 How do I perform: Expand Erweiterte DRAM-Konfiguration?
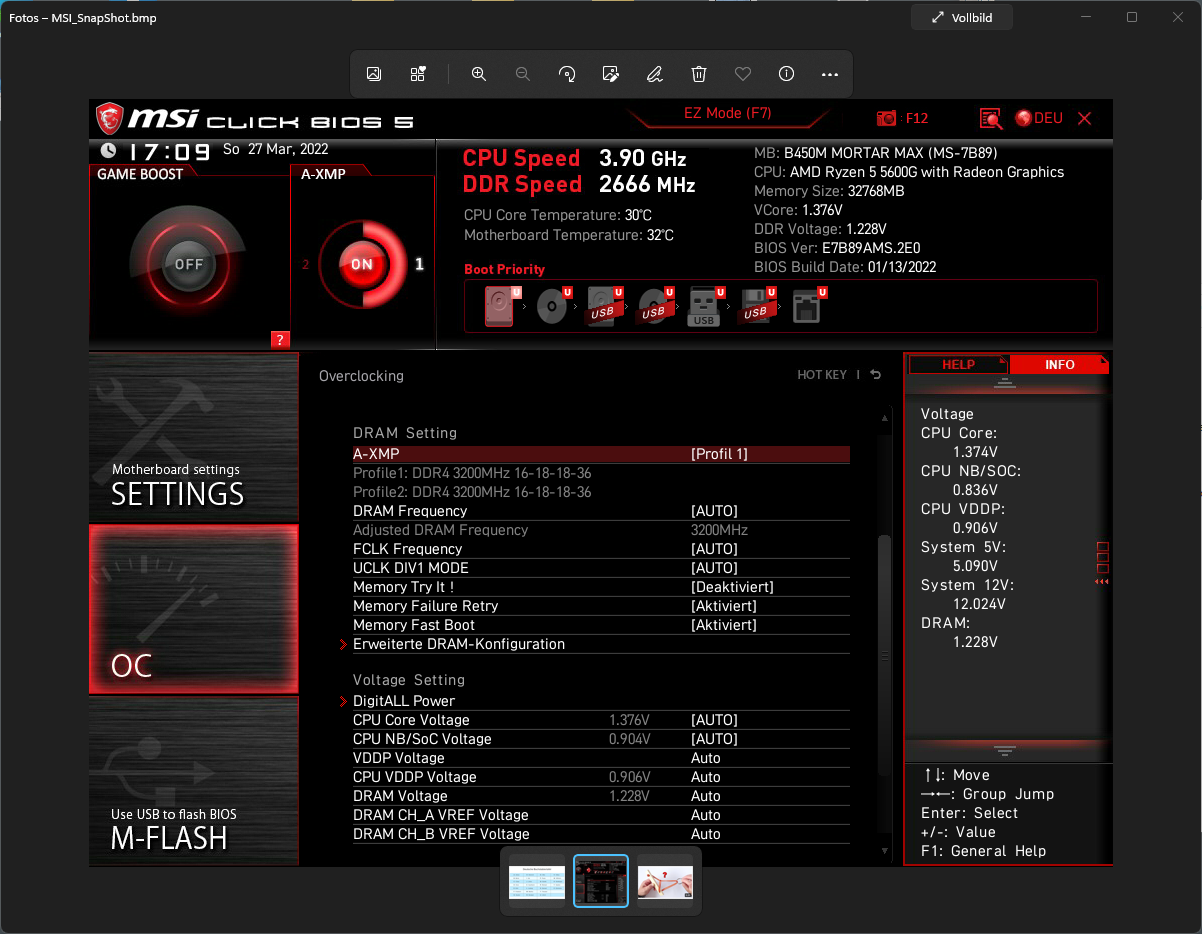459,643
